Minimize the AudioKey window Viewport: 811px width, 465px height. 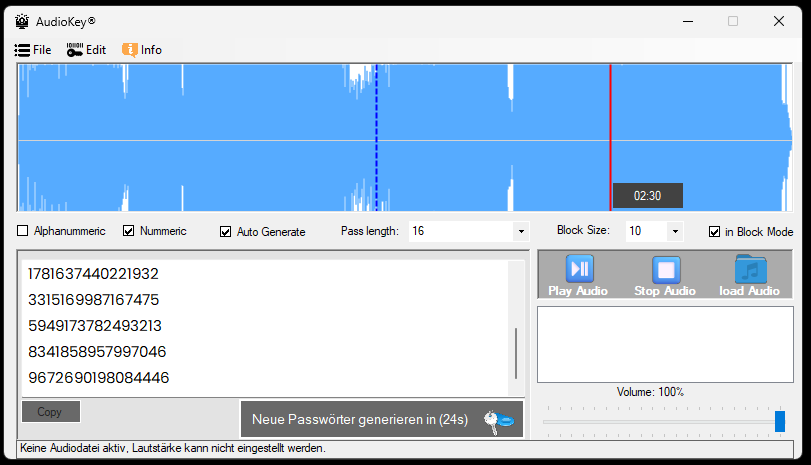pos(688,21)
